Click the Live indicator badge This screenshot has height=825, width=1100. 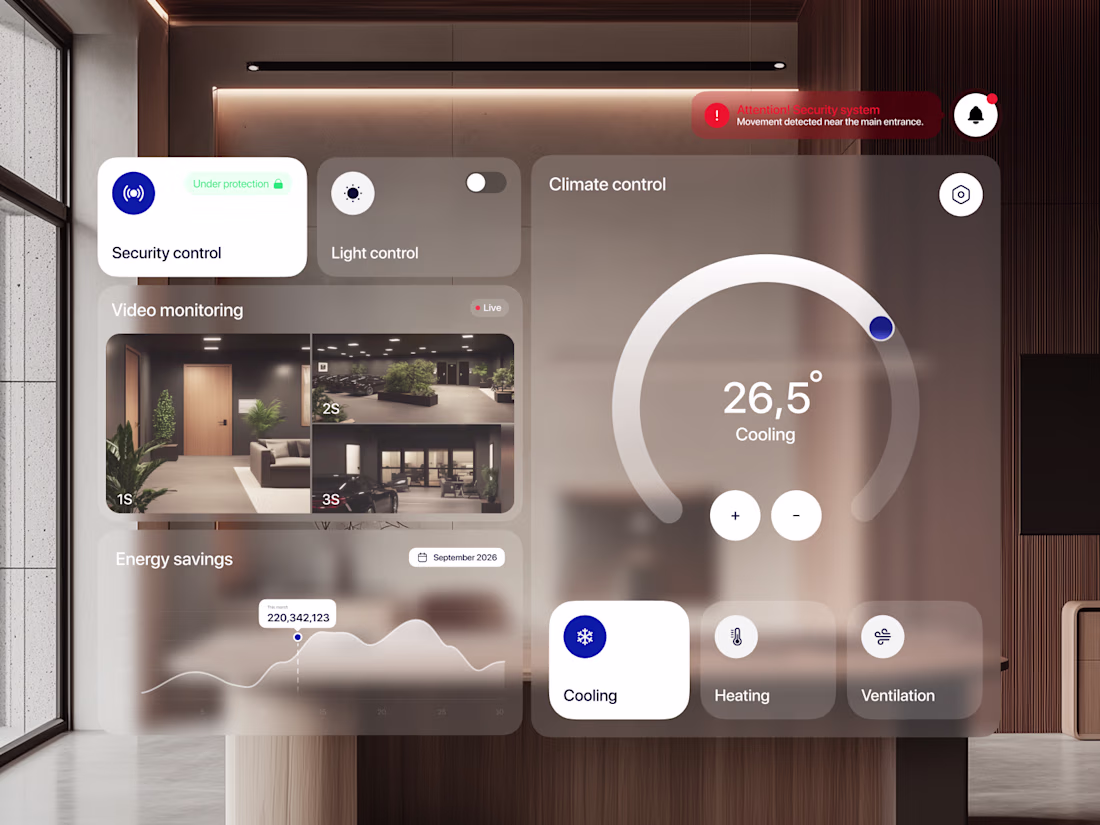coord(488,307)
